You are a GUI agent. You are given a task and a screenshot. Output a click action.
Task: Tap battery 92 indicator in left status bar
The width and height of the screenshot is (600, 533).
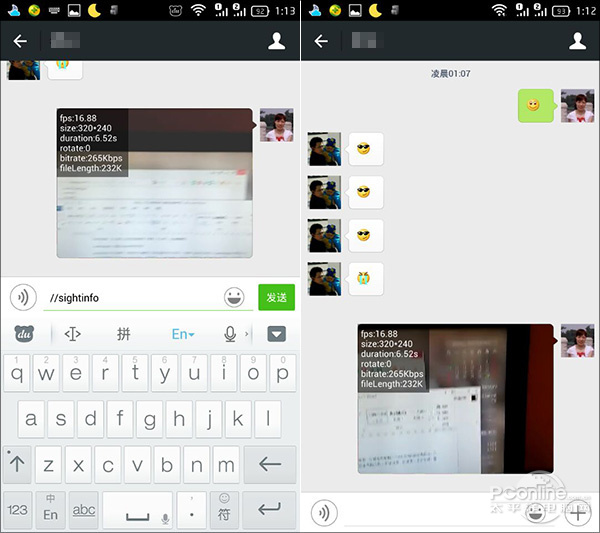pos(260,11)
